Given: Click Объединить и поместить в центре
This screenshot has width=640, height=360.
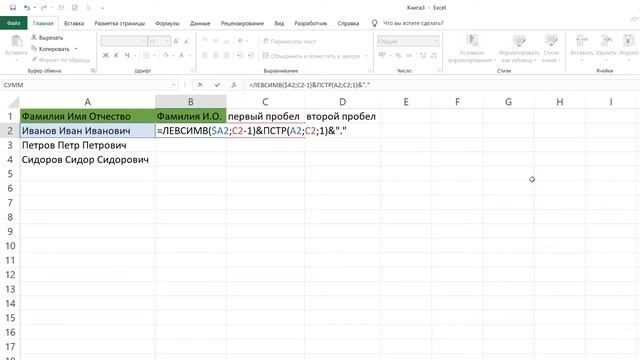Looking at the screenshot, I should point(311,56).
